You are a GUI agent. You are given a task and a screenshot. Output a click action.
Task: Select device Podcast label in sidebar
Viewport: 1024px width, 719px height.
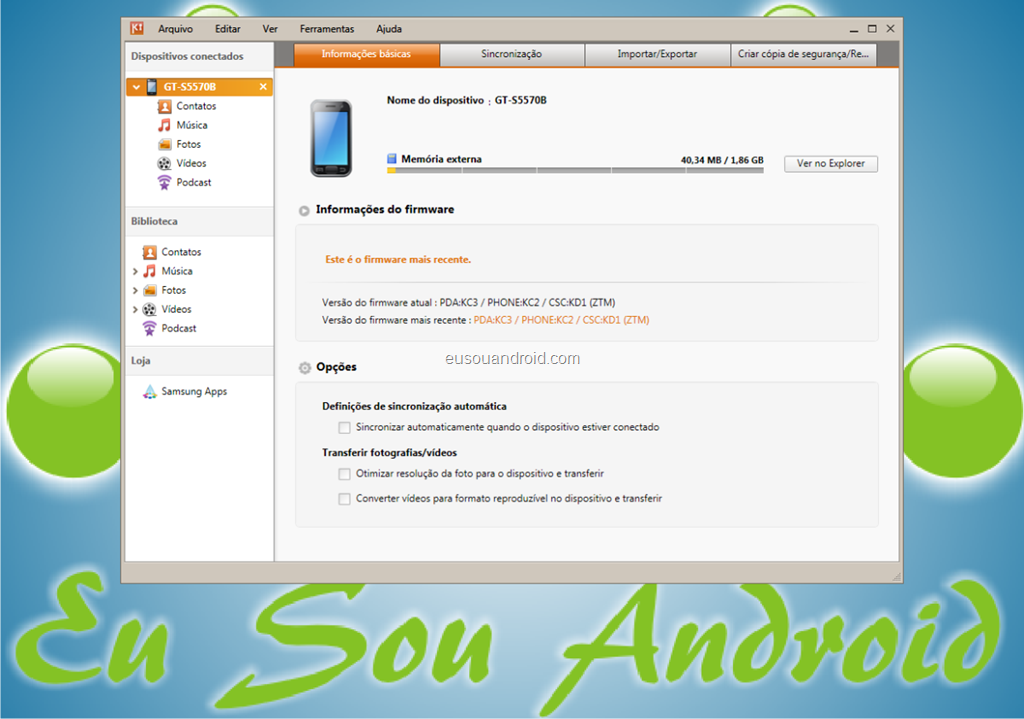pyautogui.click(x=193, y=182)
